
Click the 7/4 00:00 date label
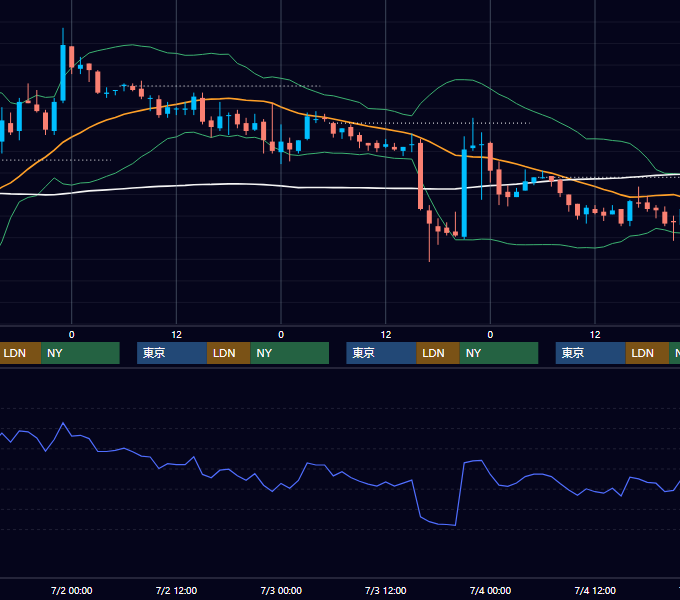(490, 590)
